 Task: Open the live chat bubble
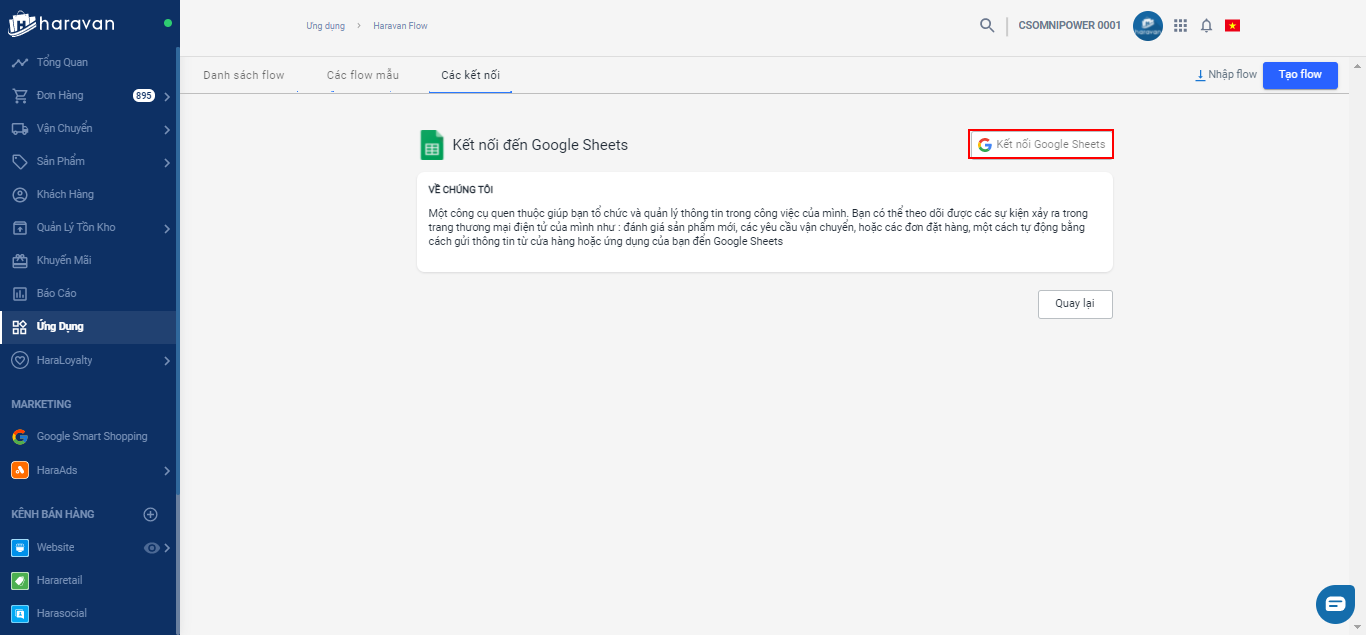pos(1335,603)
